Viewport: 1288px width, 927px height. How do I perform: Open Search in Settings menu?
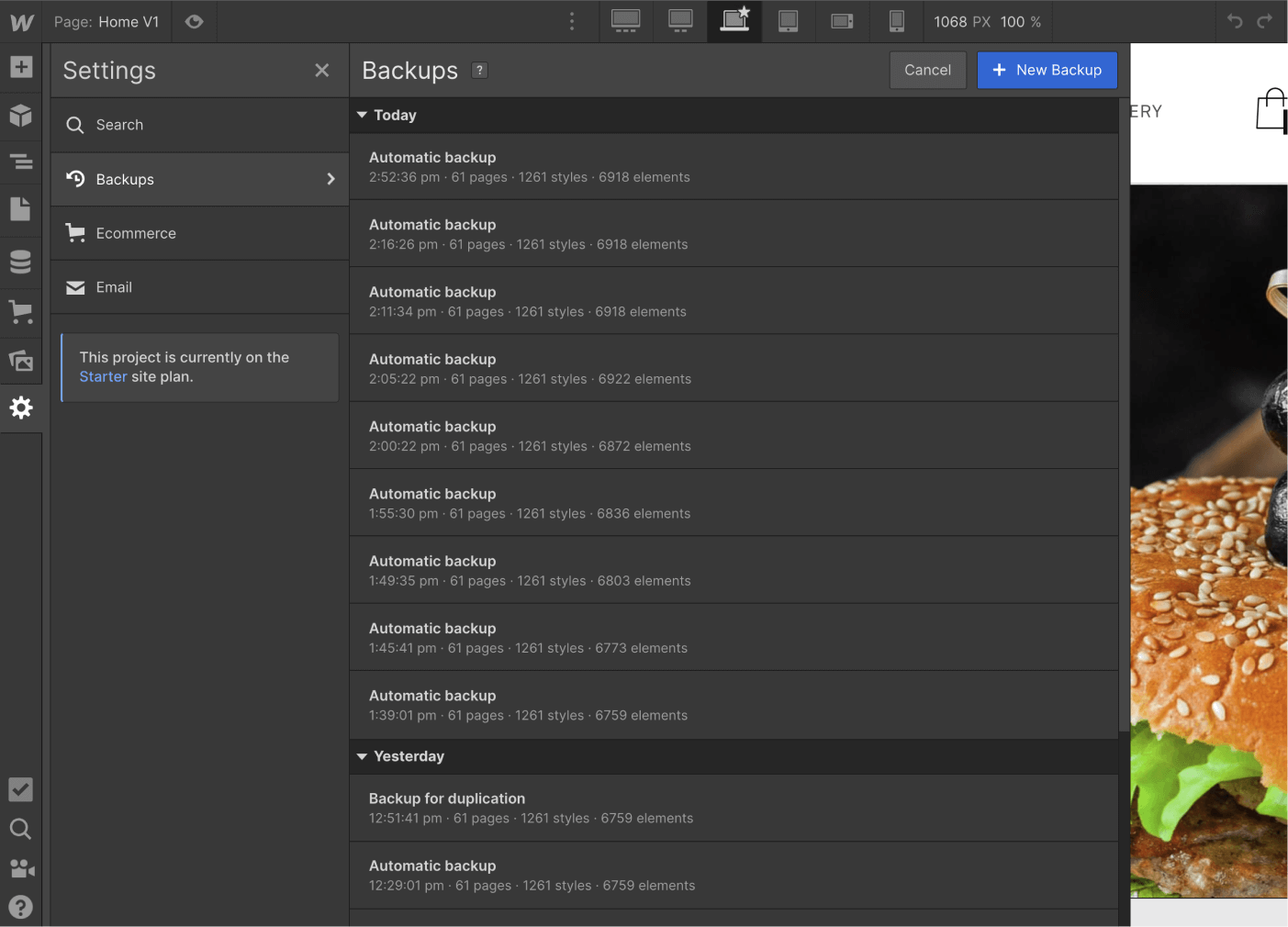[x=200, y=125]
